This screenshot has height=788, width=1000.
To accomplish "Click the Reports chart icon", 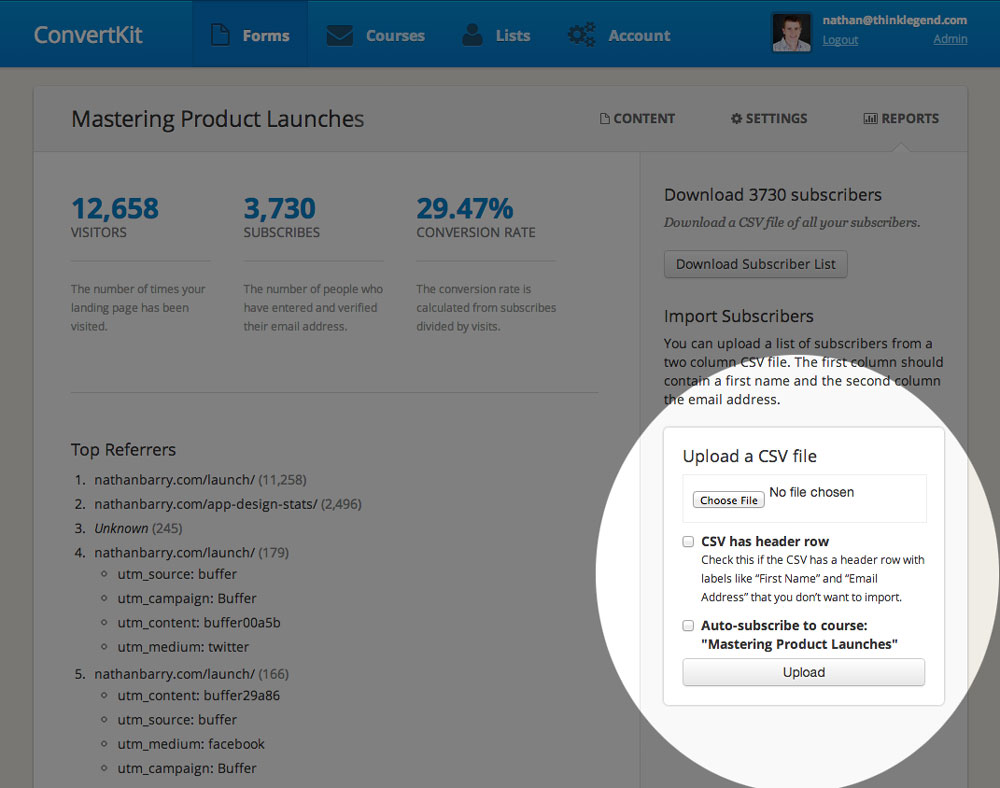I will (870, 119).
